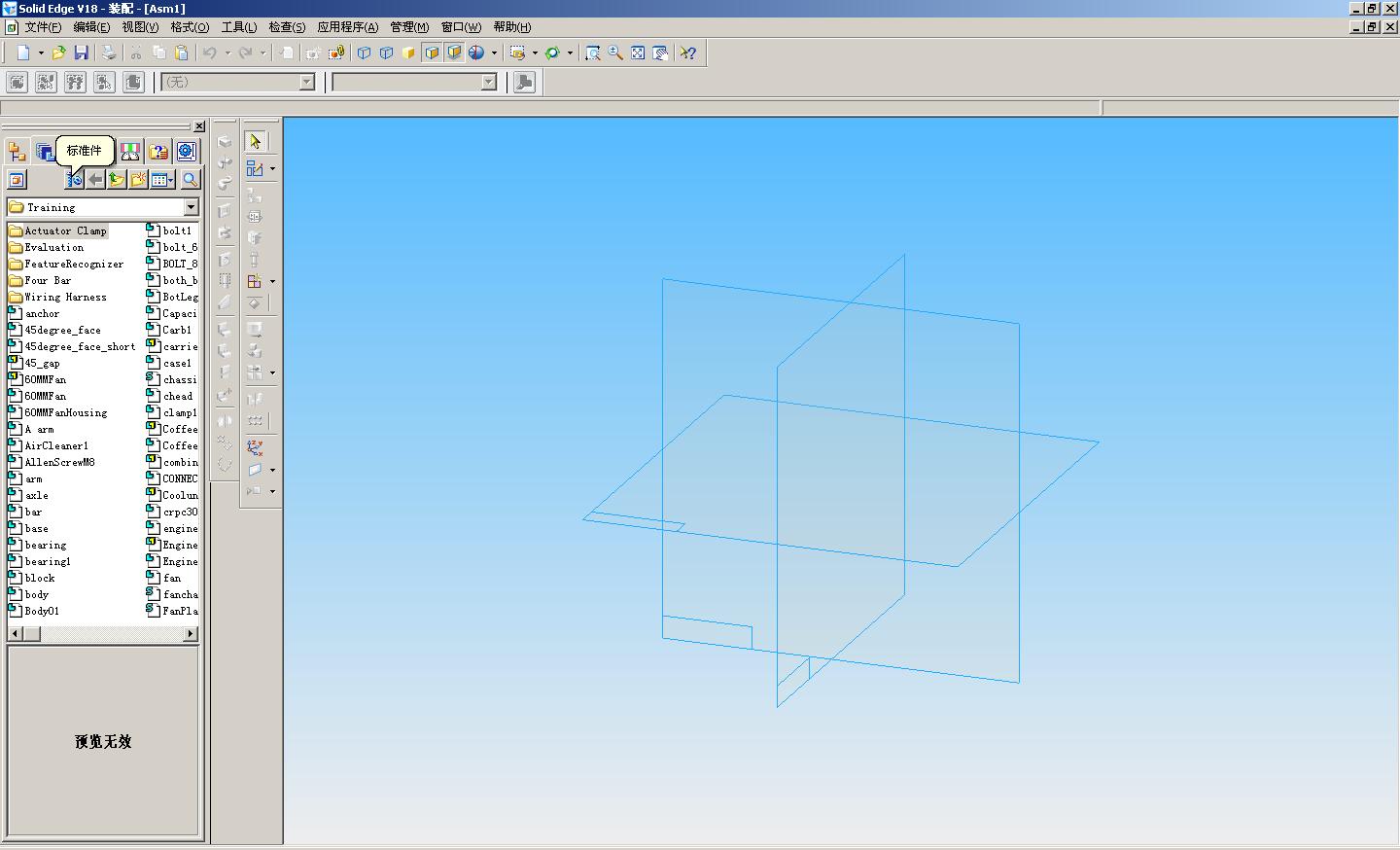Open the 检查(S) menu
Screen dimensions: 1400x850
[287, 27]
